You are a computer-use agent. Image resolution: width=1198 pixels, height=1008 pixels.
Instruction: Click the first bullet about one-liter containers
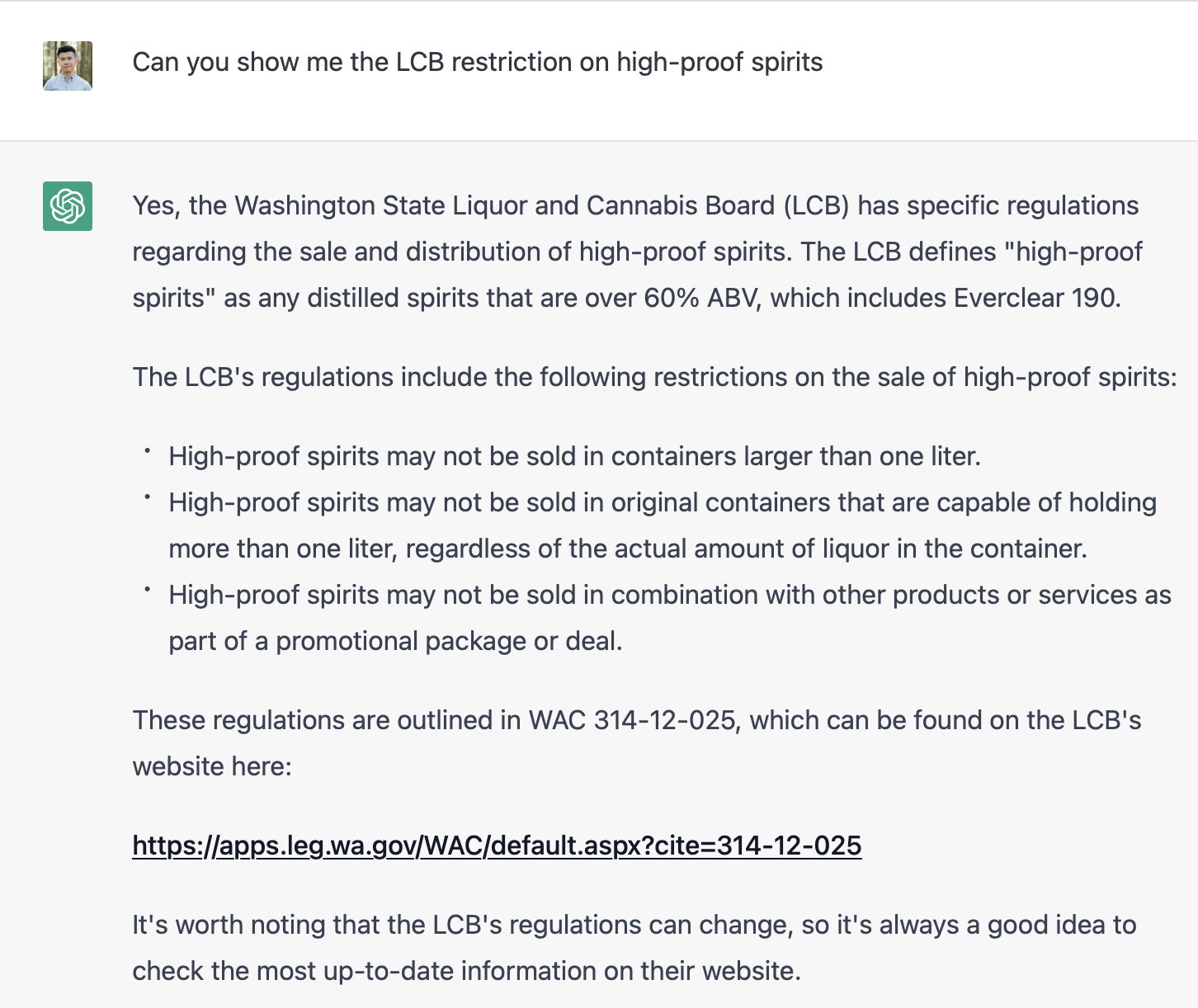[574, 456]
